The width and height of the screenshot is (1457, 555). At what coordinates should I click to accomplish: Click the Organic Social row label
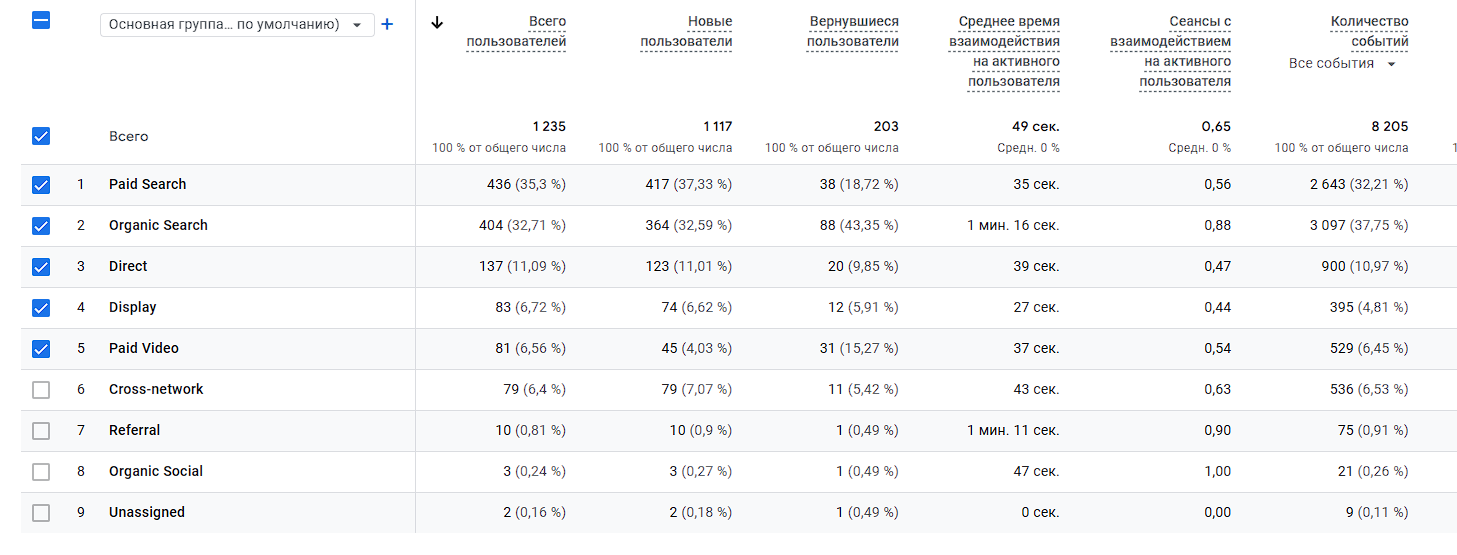[156, 472]
